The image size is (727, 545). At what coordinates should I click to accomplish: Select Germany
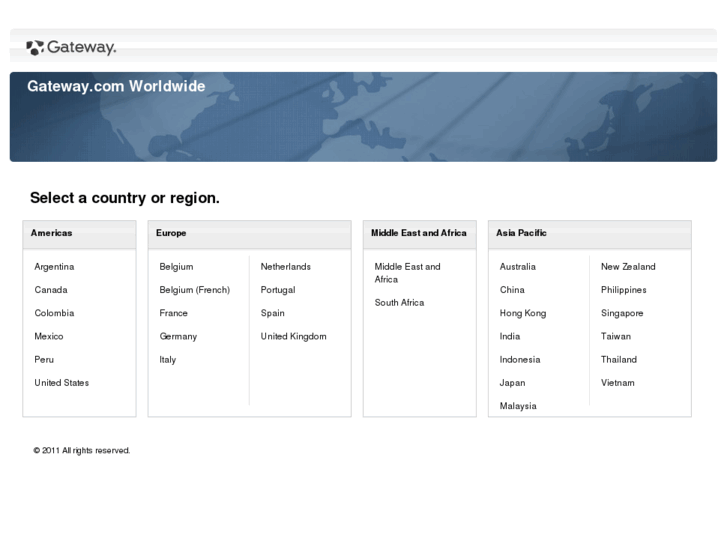pos(178,336)
